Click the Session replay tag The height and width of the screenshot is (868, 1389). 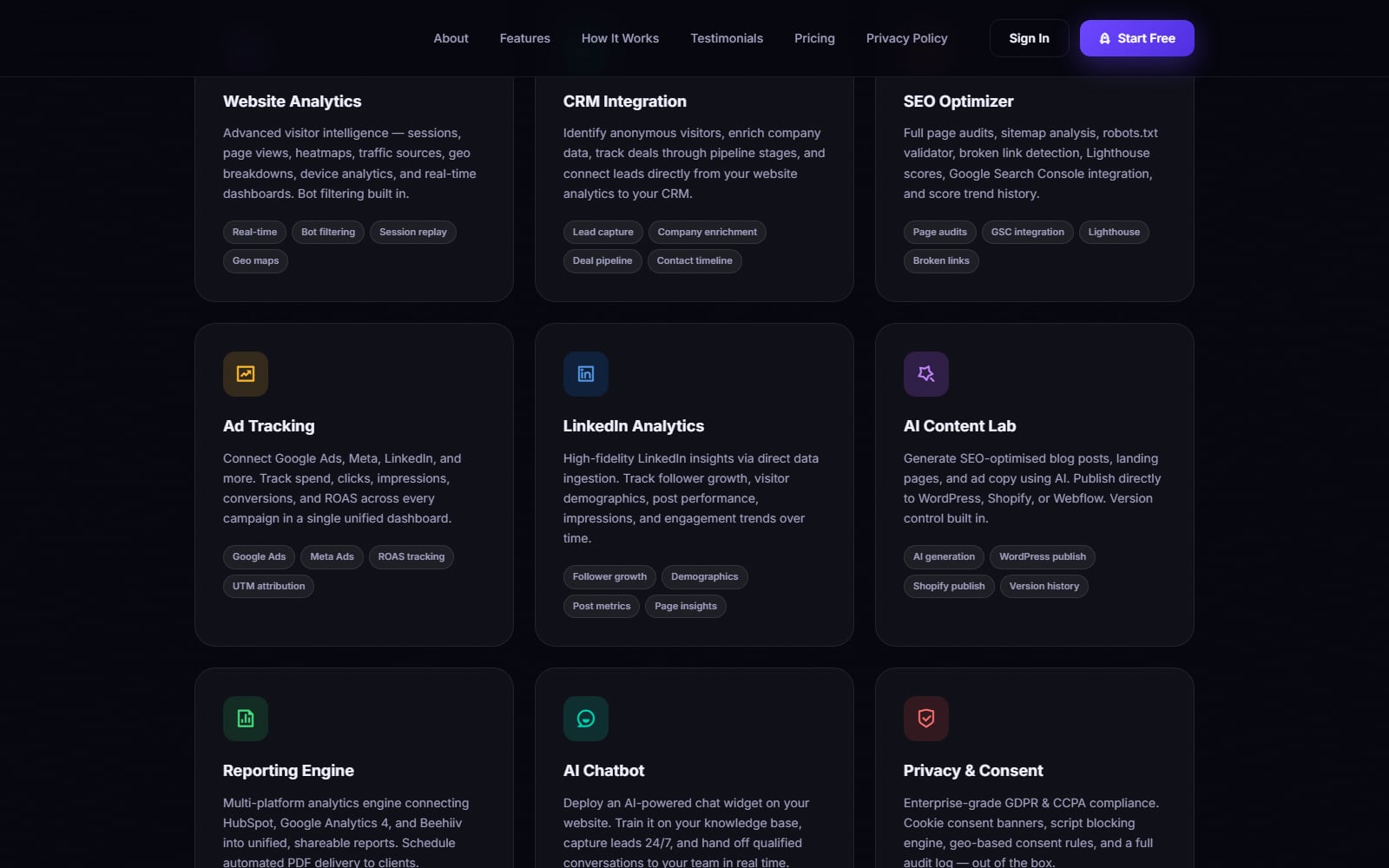(413, 232)
